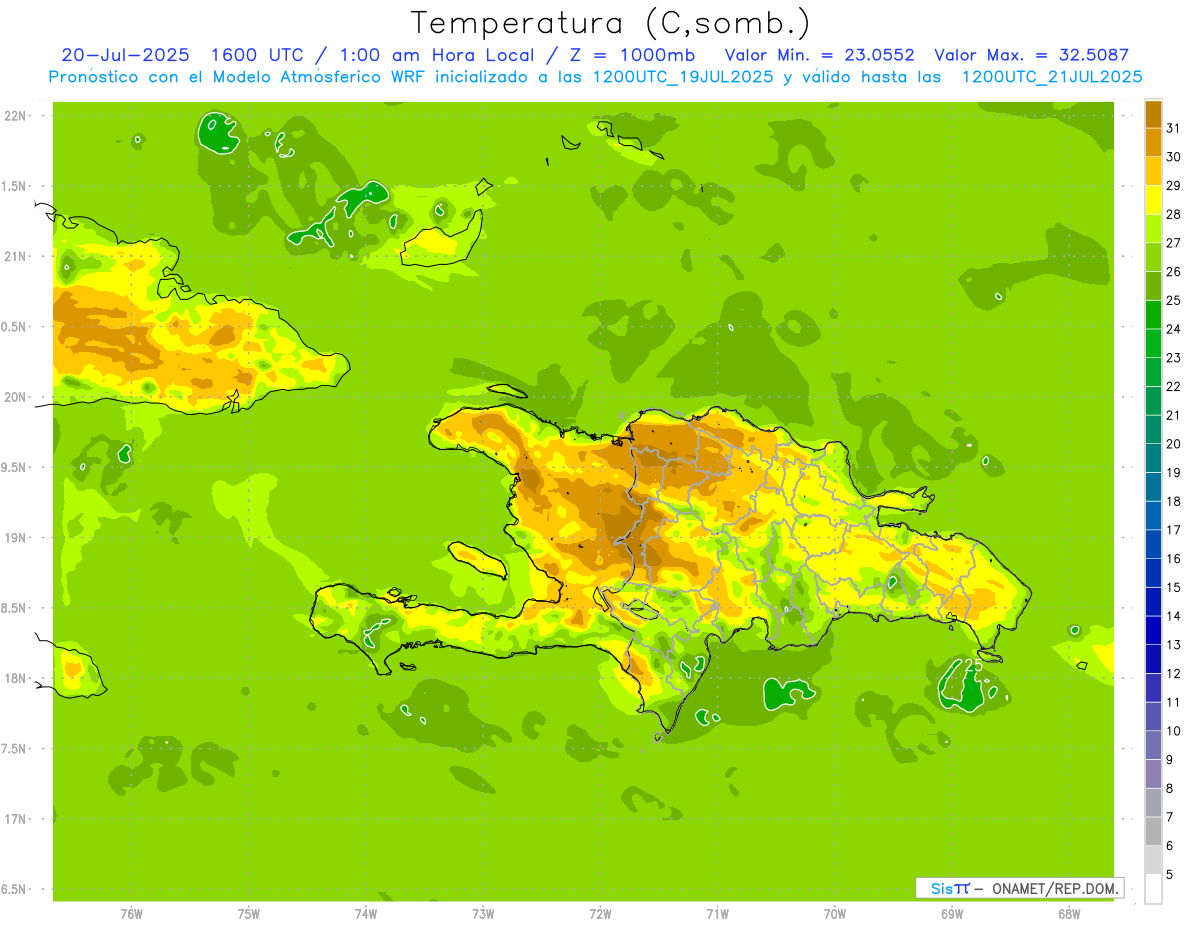1200x927 pixels.
Task: Click the legend swatch between 26 and 27
Action: pos(1153,257)
